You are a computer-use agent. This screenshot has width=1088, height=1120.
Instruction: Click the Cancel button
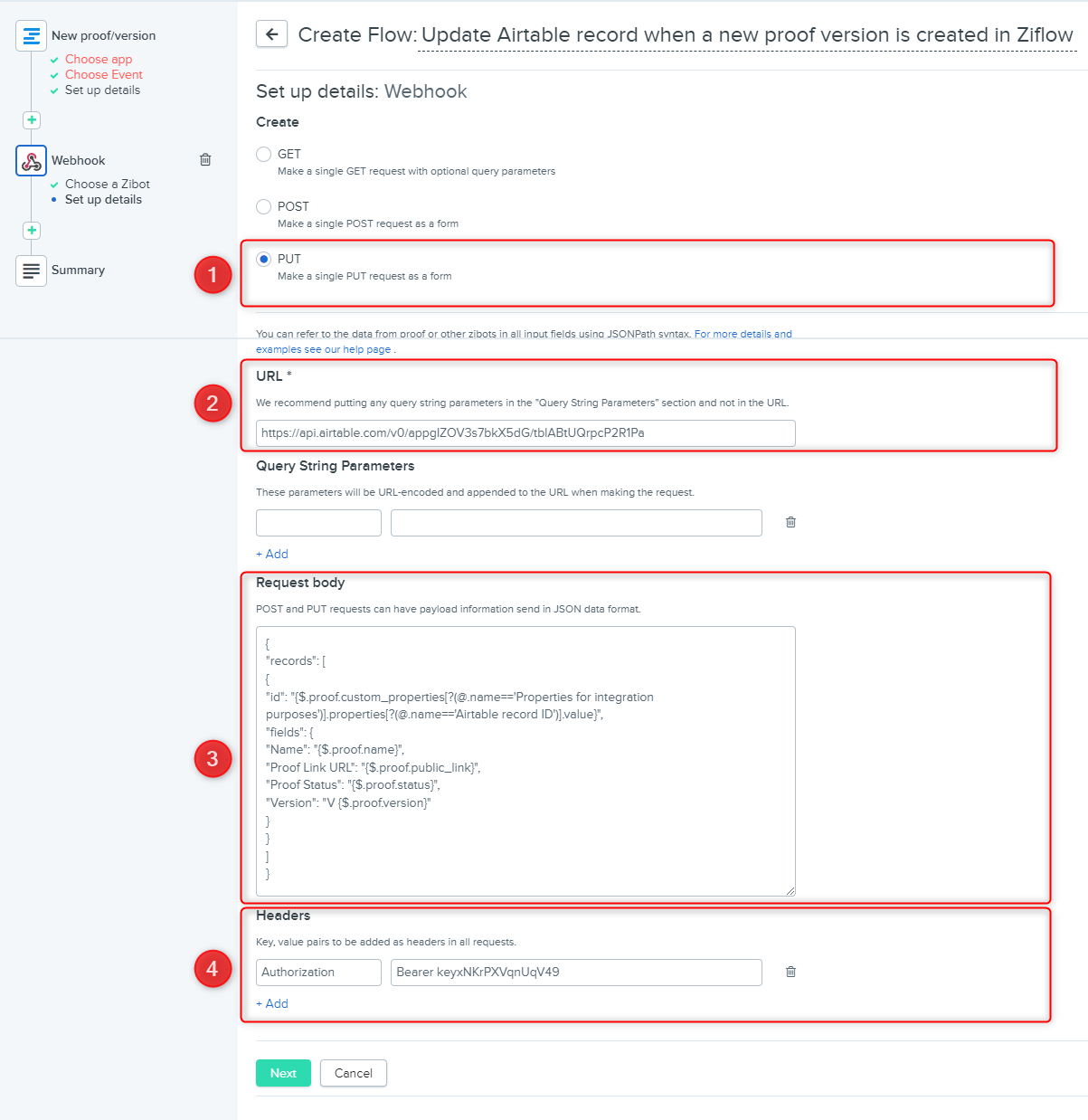354,1073
